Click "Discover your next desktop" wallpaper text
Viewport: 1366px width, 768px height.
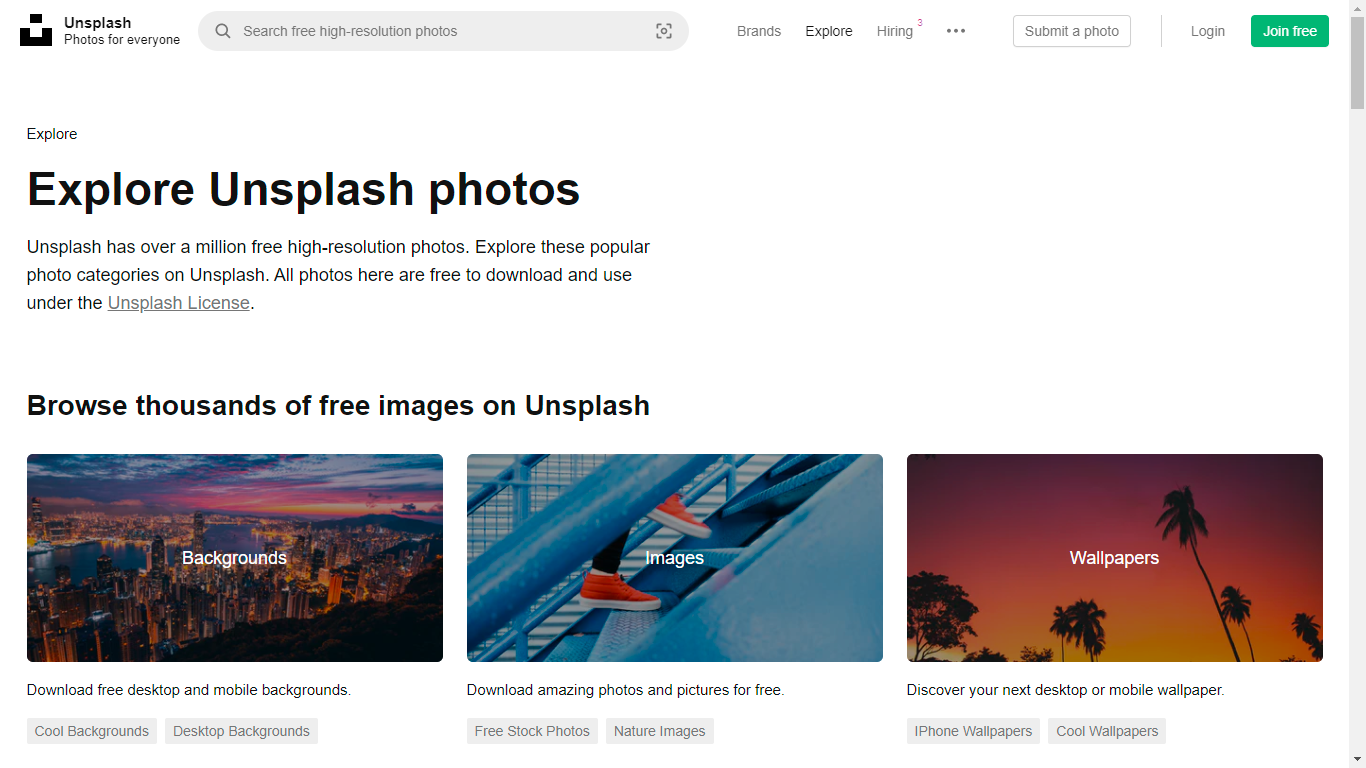click(1066, 690)
